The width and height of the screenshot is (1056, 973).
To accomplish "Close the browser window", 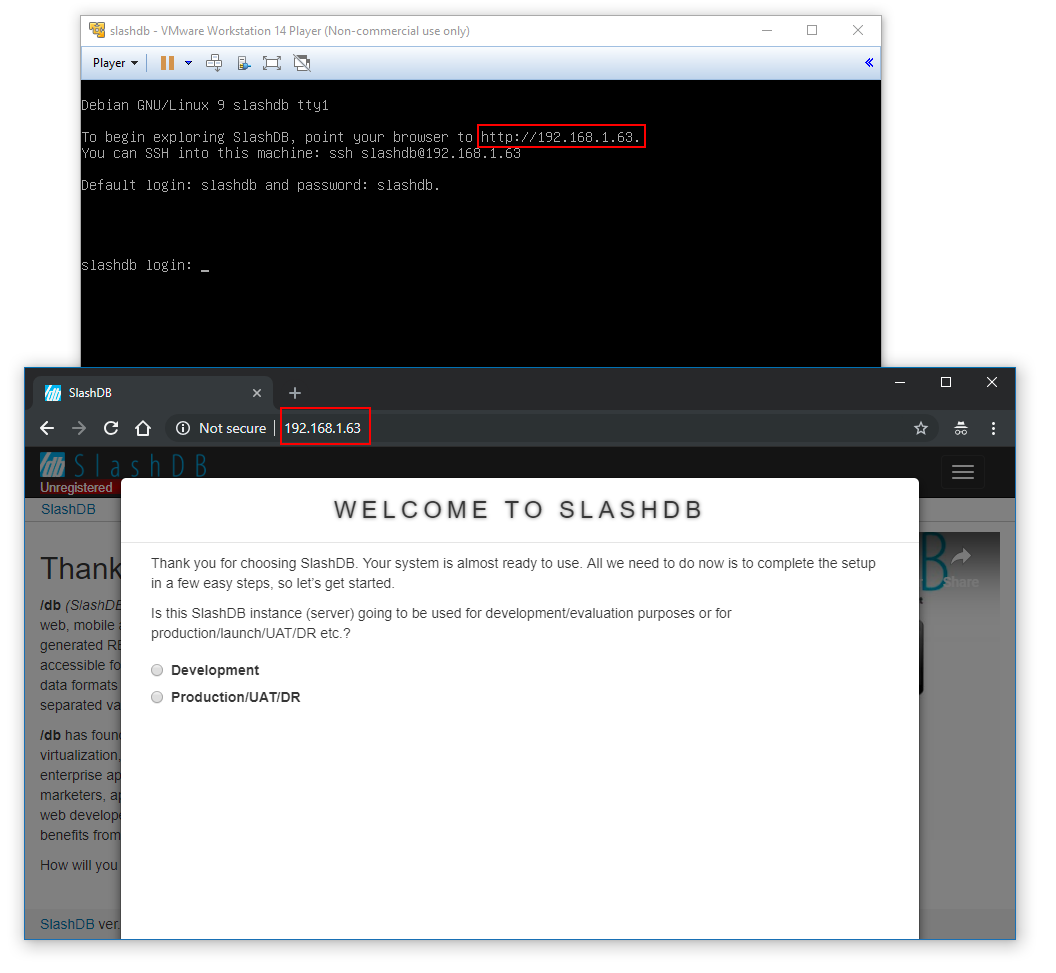I will (x=991, y=382).
